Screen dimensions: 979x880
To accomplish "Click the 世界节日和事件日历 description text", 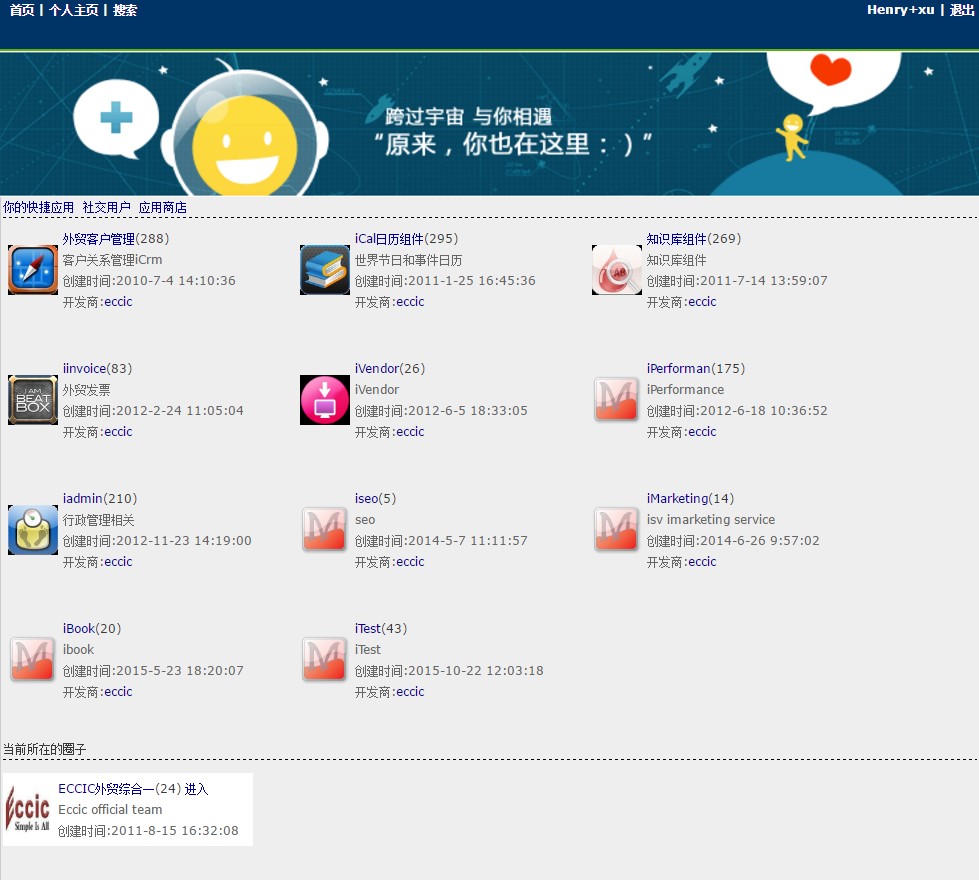I will point(408,260).
